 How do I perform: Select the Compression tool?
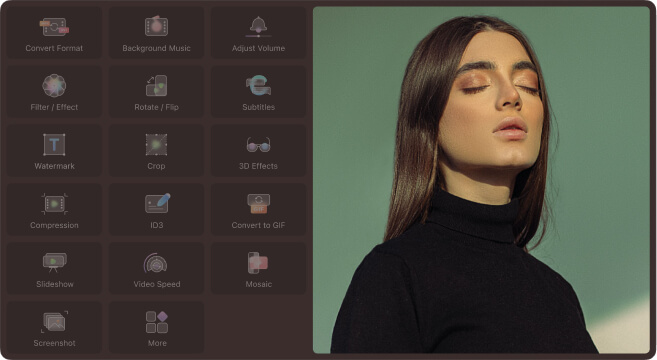click(x=54, y=210)
